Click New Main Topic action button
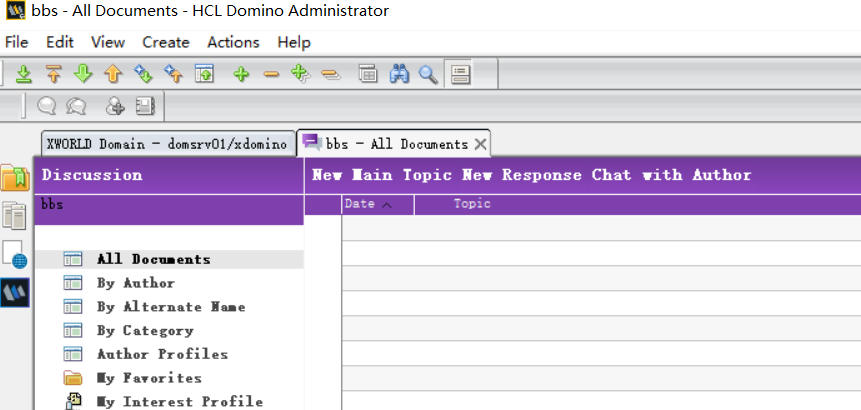Screen dimensions: 861x410 pyautogui.click(x=382, y=175)
